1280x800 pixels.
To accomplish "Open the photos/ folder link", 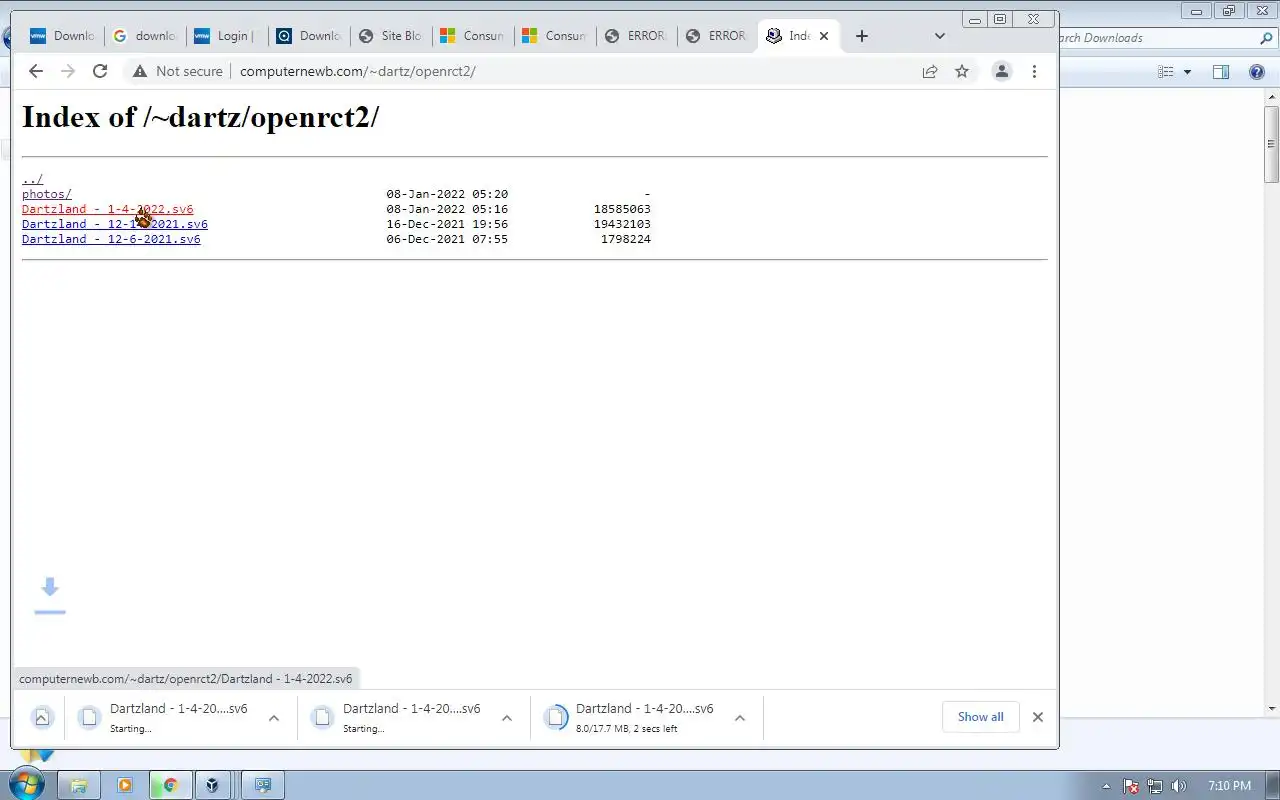I will point(47,194).
